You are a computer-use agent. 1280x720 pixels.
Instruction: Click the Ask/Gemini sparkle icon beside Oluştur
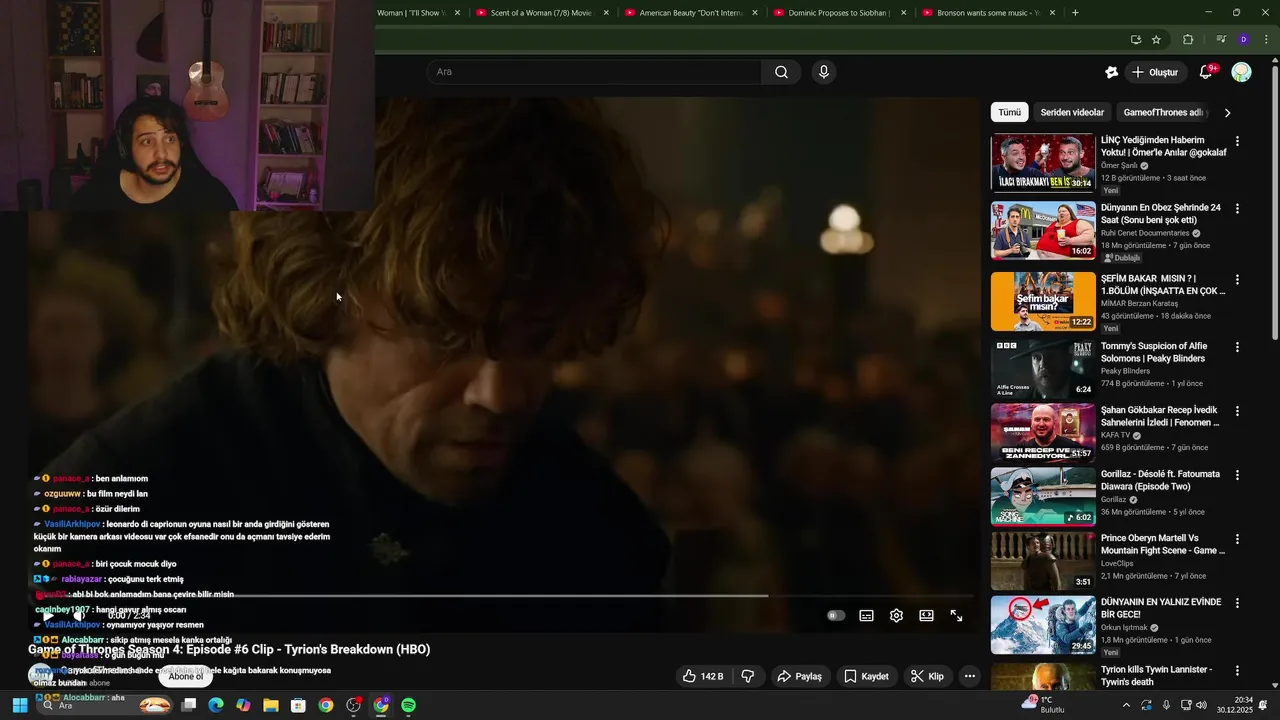coord(1111,72)
